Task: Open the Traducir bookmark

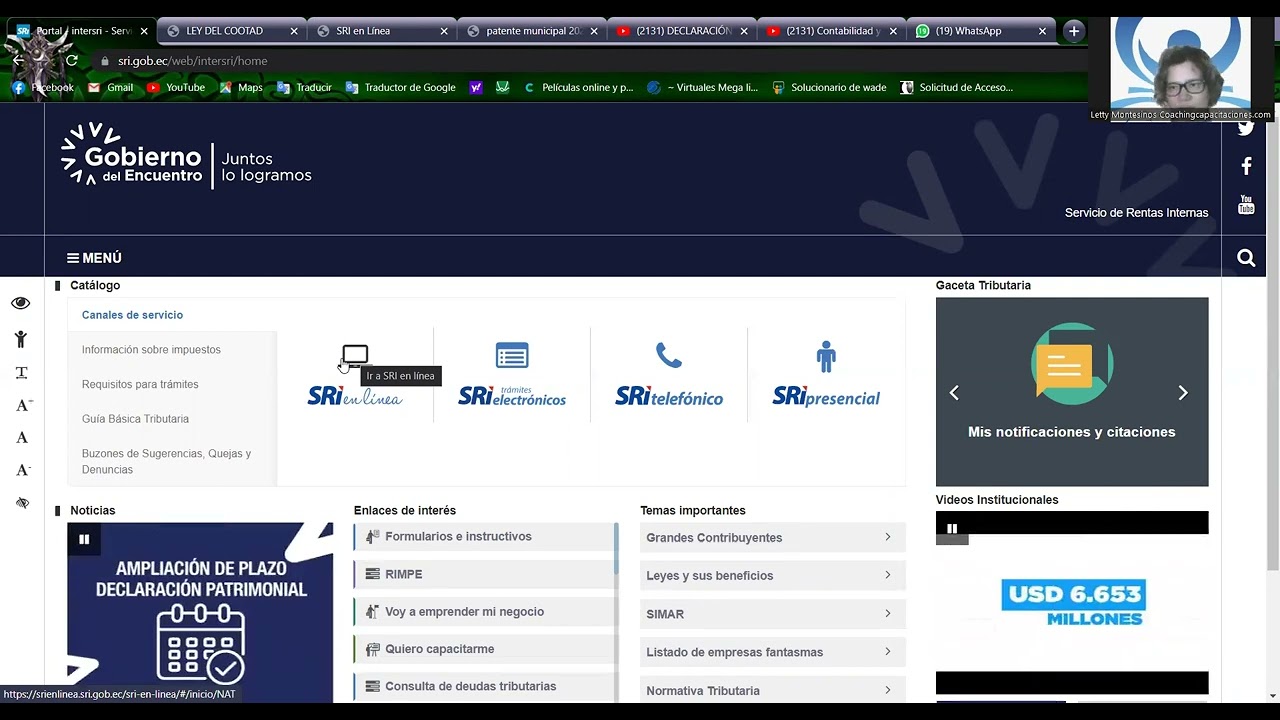Action: click(x=304, y=87)
